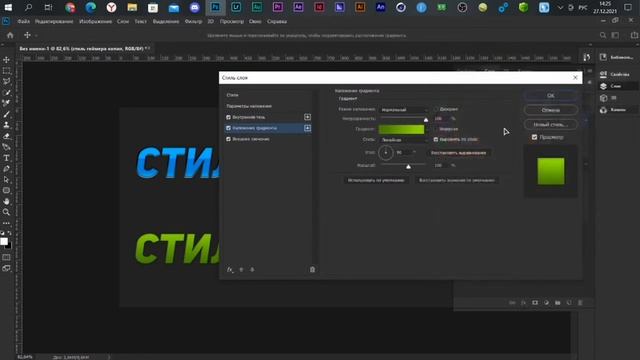Screen dimensions: 640x360
Task: Open the Libraries panel icon
Action: (x=603, y=58)
